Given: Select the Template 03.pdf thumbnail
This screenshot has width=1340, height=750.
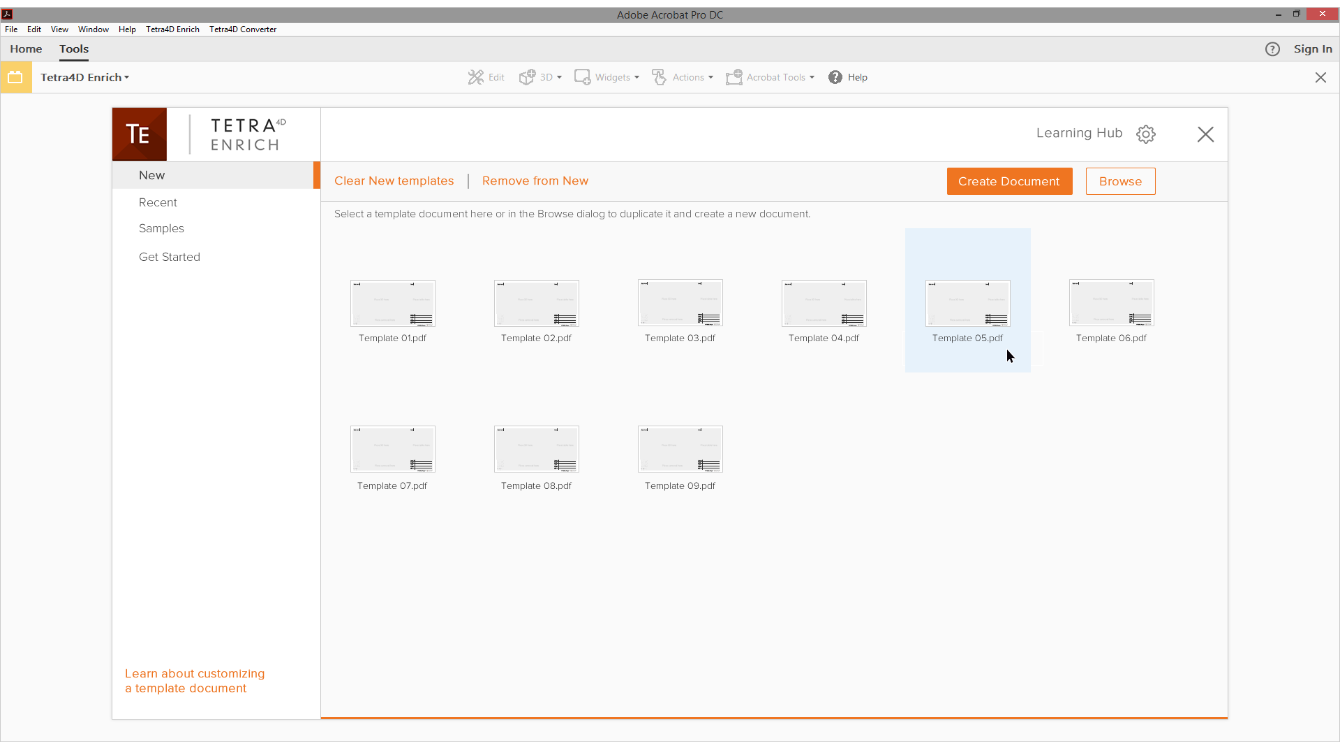Looking at the screenshot, I should coord(680,304).
